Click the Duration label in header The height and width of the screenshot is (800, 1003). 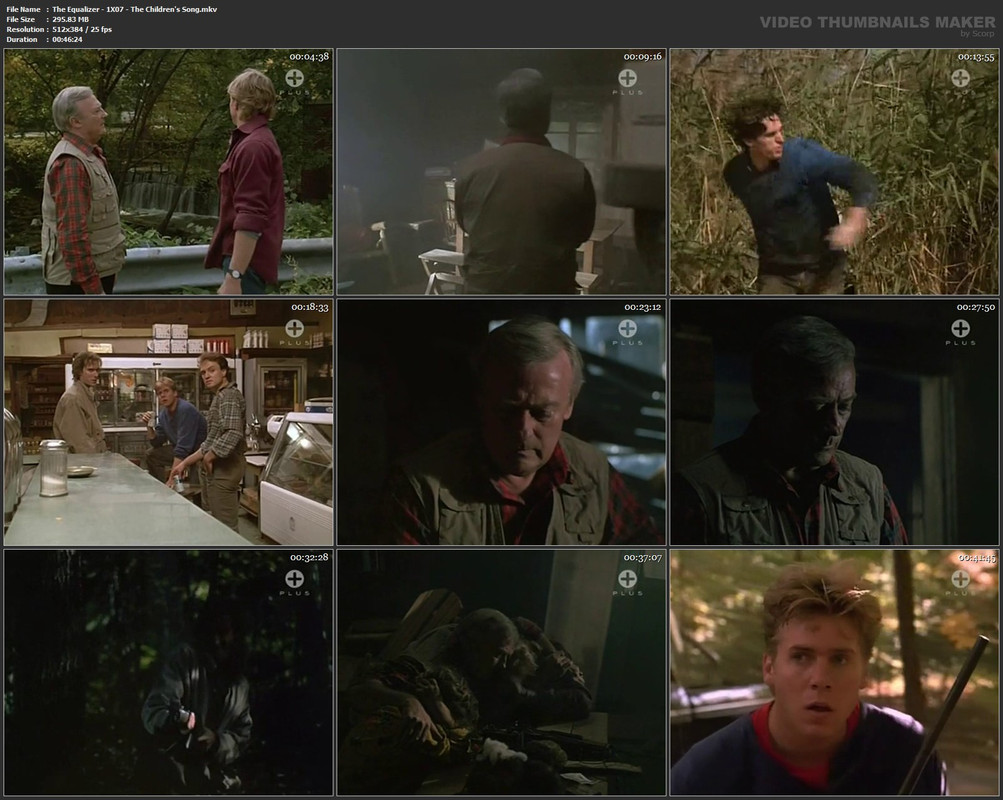click(22, 39)
